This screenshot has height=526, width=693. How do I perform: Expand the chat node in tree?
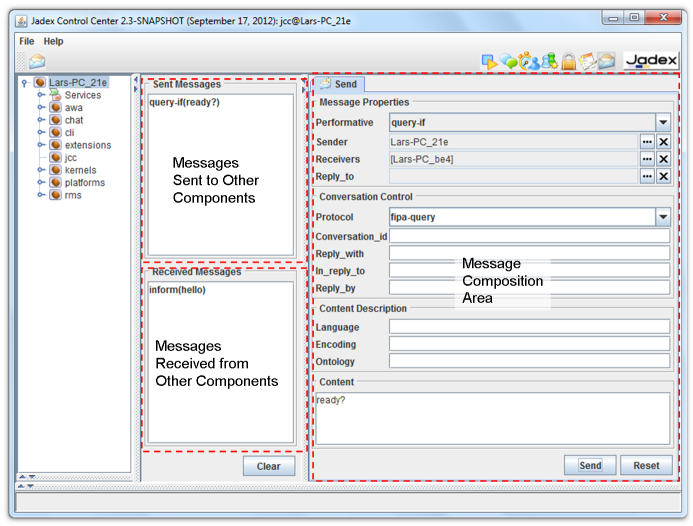pos(41,120)
